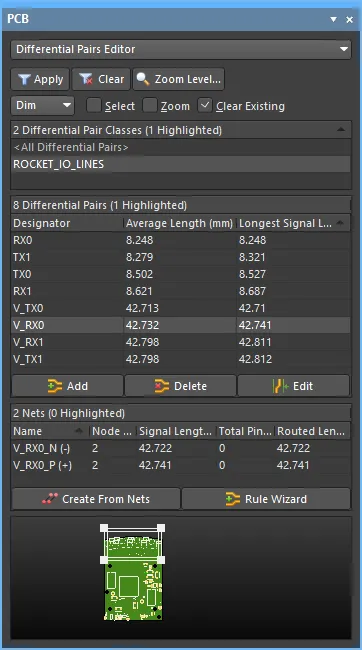The width and height of the screenshot is (362, 650).
Task: Uncheck the Clear Existing checkbox
Action: [x=205, y=106]
